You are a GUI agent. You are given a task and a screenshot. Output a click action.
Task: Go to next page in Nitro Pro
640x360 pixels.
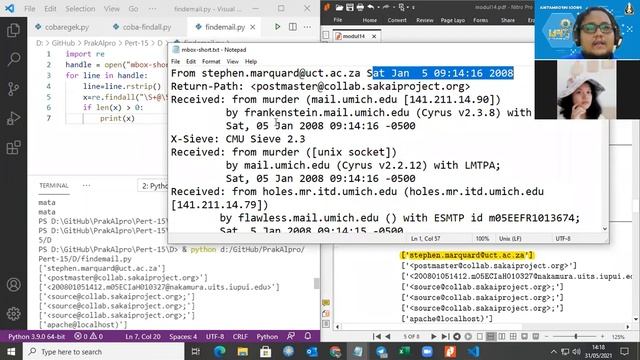434,336
